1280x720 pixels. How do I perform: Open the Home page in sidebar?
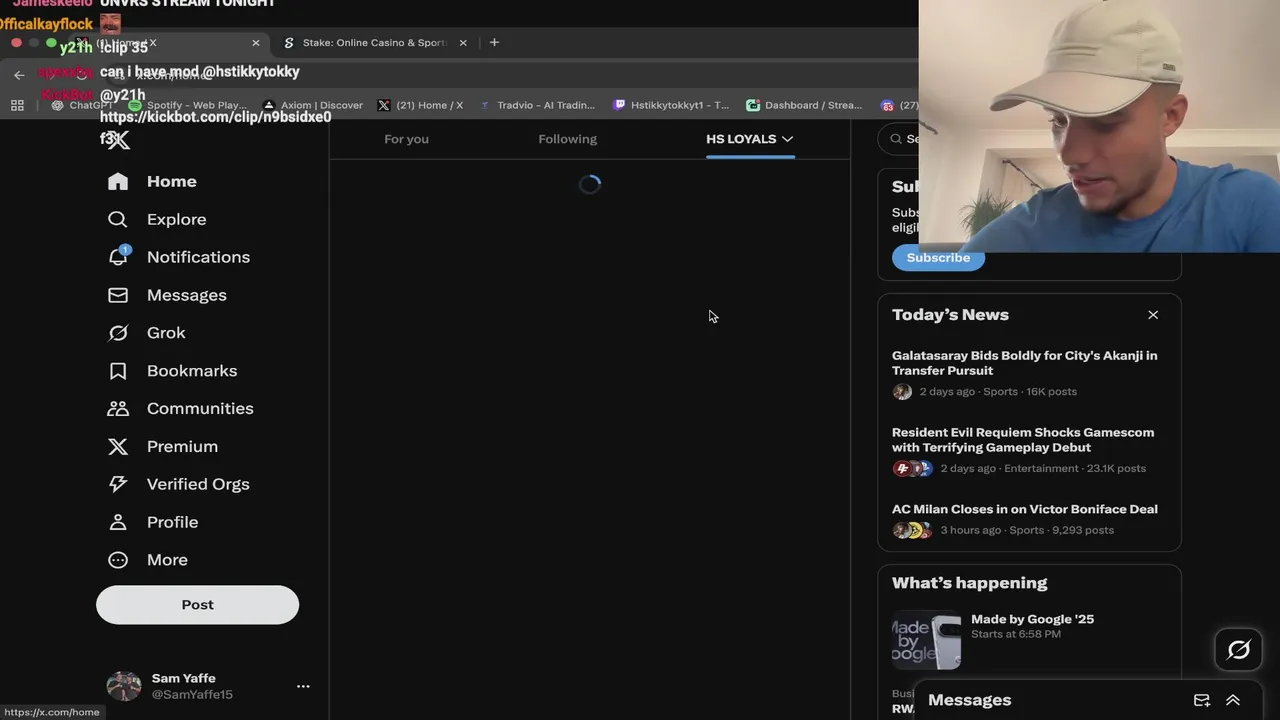pyautogui.click(x=152, y=181)
